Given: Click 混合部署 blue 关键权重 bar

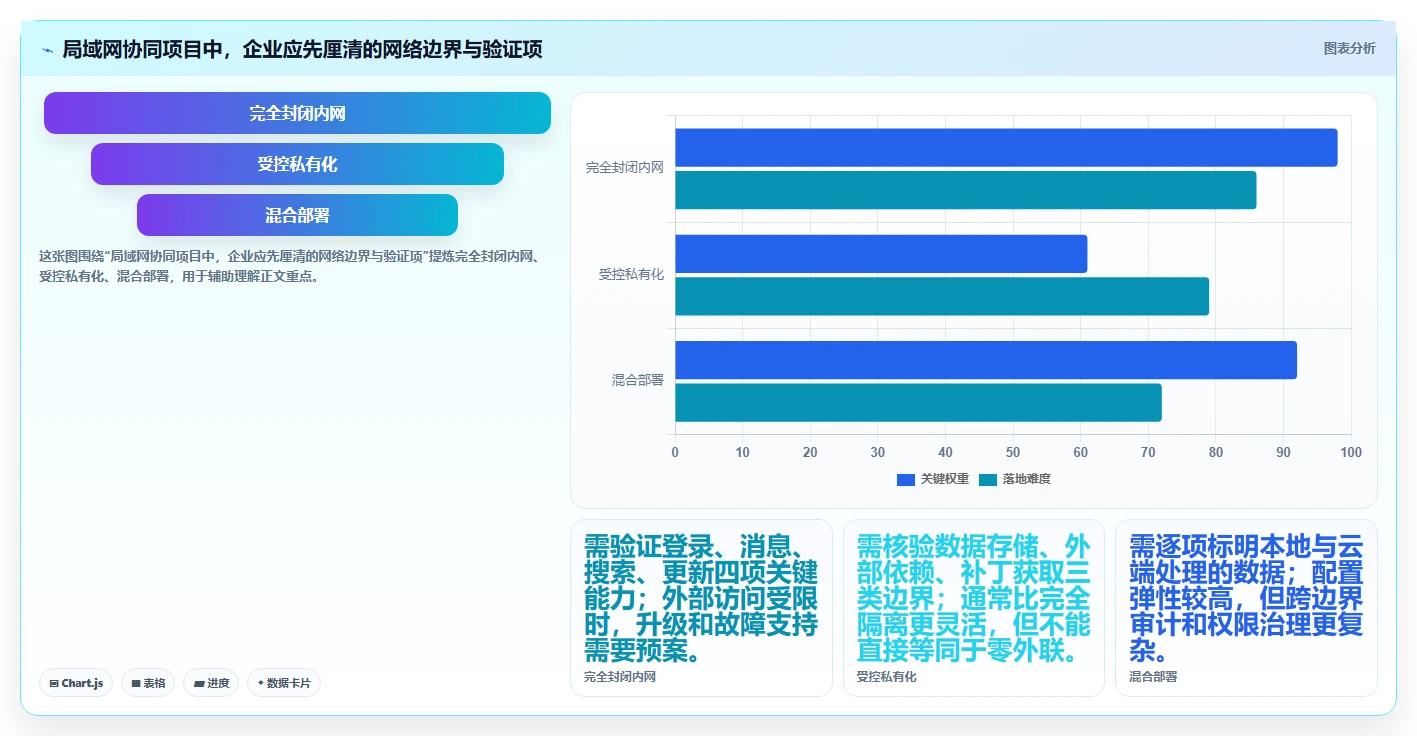Looking at the screenshot, I should (x=986, y=360).
